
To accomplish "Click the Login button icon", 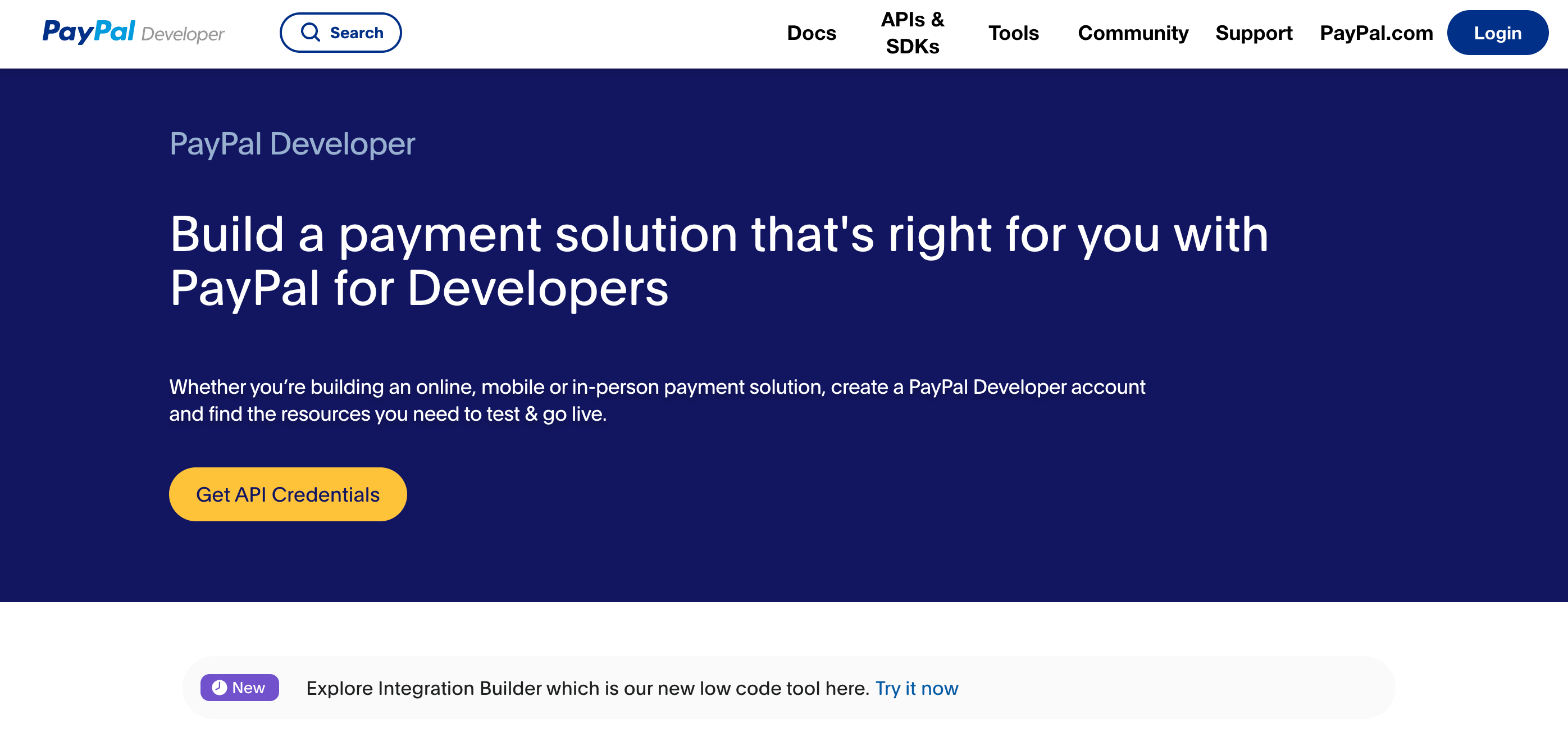I will pyautogui.click(x=1497, y=33).
